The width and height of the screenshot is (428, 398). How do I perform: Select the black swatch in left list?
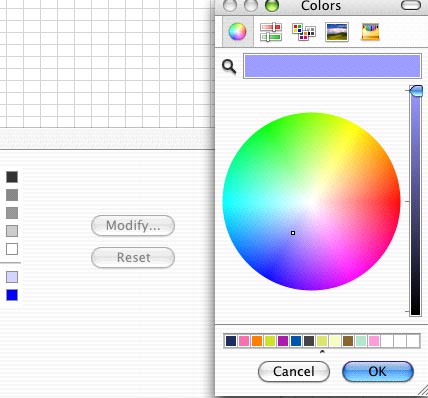(x=12, y=177)
